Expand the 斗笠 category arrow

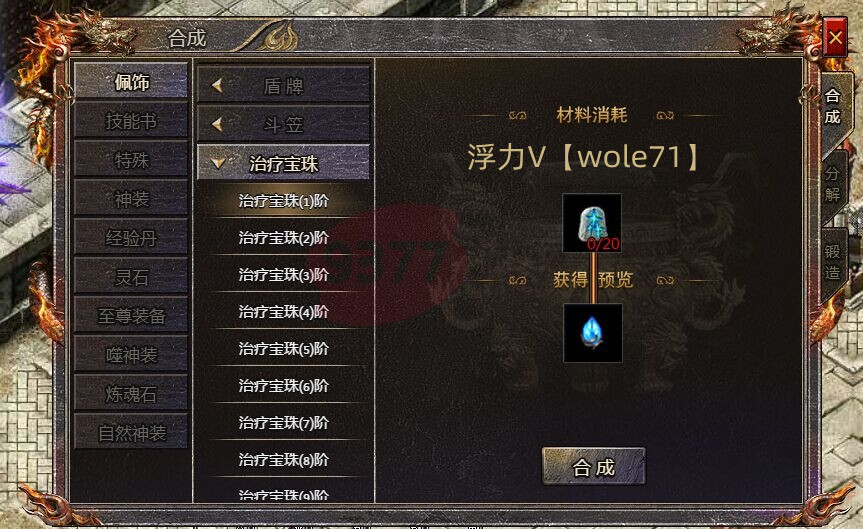click(x=217, y=124)
